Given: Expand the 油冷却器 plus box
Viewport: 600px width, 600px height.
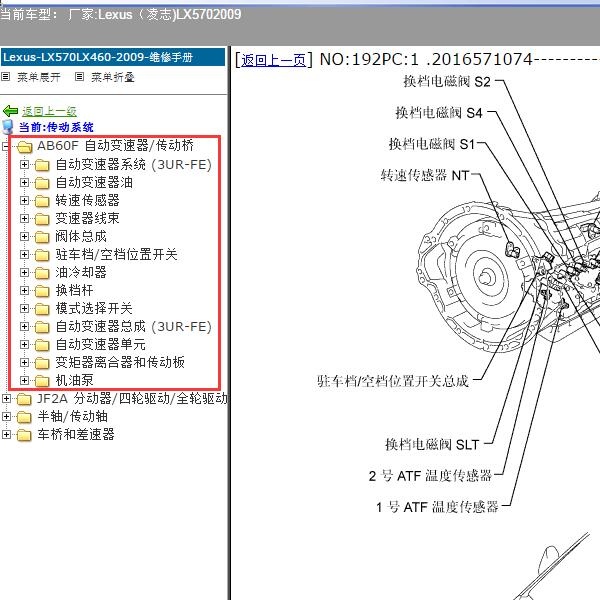Looking at the screenshot, I should click(24, 272).
